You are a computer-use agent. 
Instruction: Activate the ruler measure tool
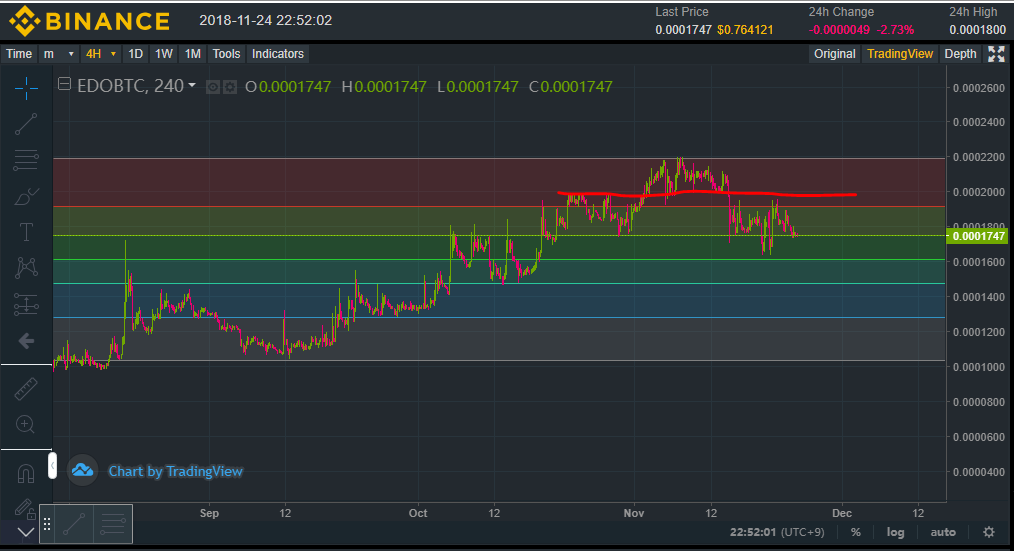click(x=26, y=390)
